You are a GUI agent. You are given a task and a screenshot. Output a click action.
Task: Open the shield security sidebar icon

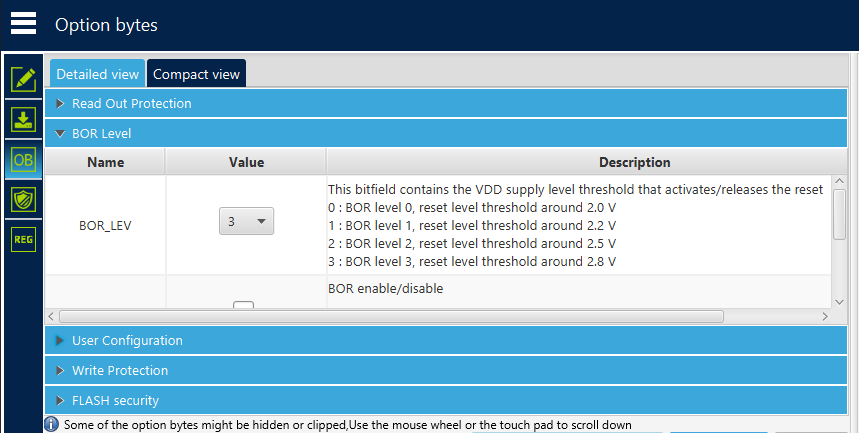point(24,200)
